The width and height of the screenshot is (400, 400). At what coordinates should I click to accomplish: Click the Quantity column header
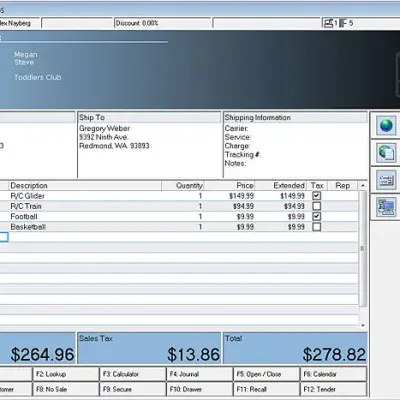[183, 186]
